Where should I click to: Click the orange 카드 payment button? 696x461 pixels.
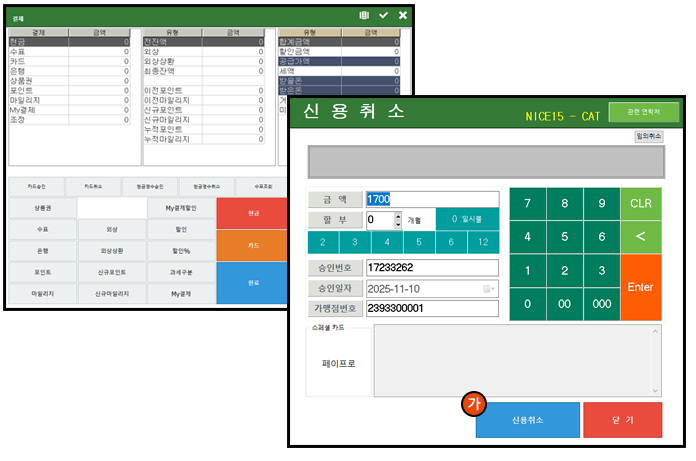tap(253, 245)
